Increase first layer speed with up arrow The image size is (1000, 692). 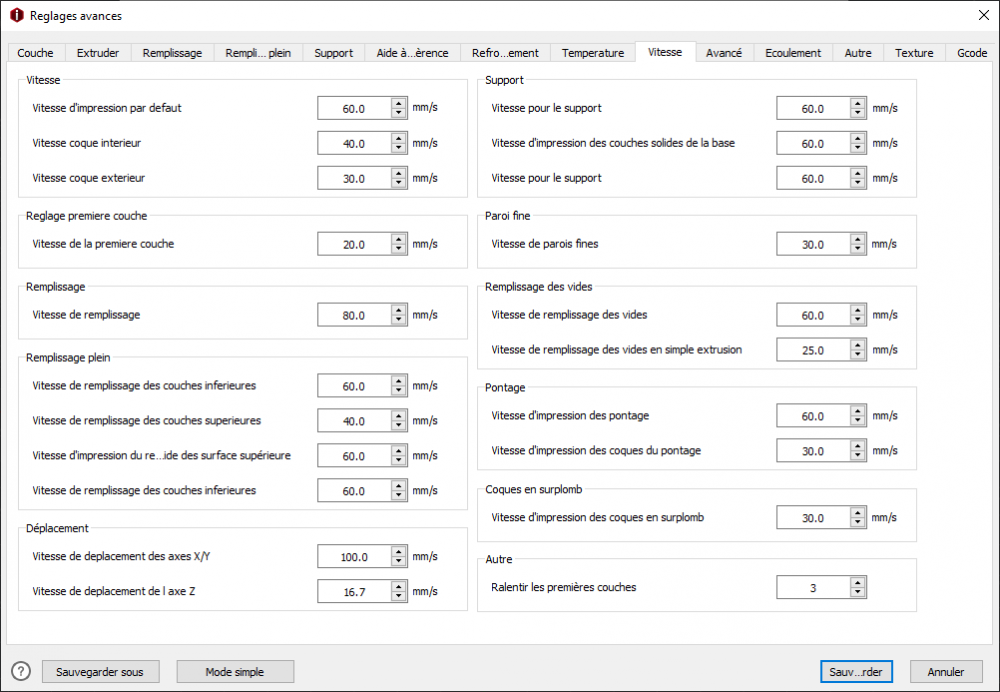(x=399, y=239)
